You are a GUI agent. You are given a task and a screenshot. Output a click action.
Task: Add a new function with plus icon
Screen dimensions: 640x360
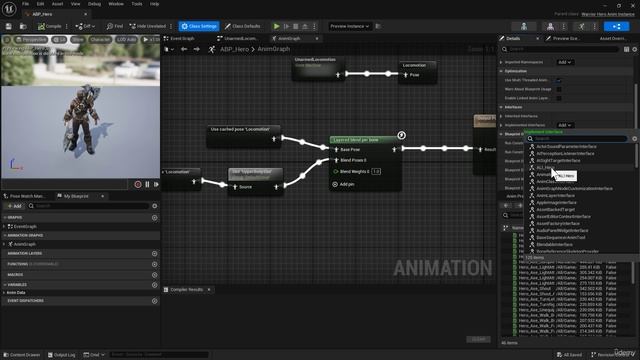click(x=155, y=264)
